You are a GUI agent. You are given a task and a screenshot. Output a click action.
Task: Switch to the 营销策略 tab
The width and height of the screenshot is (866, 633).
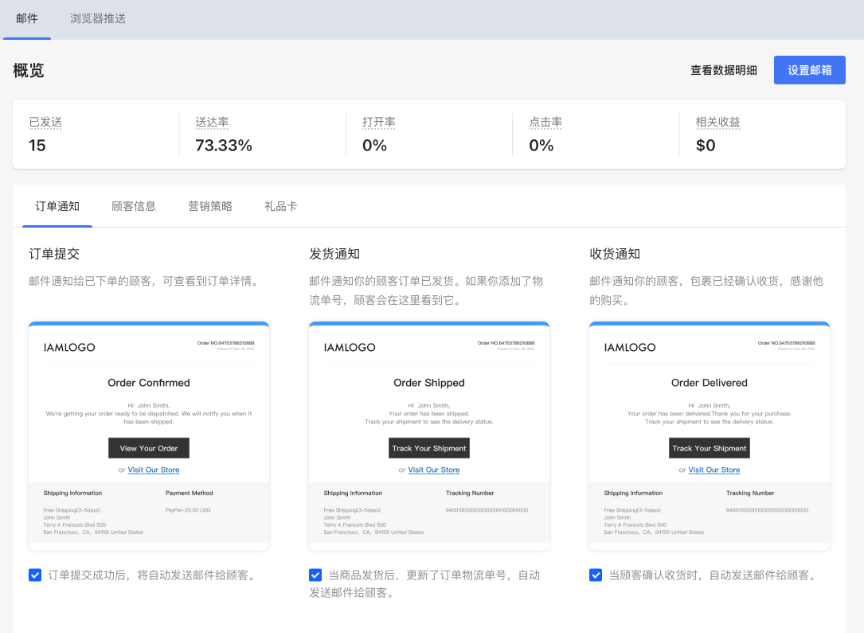[210, 207]
